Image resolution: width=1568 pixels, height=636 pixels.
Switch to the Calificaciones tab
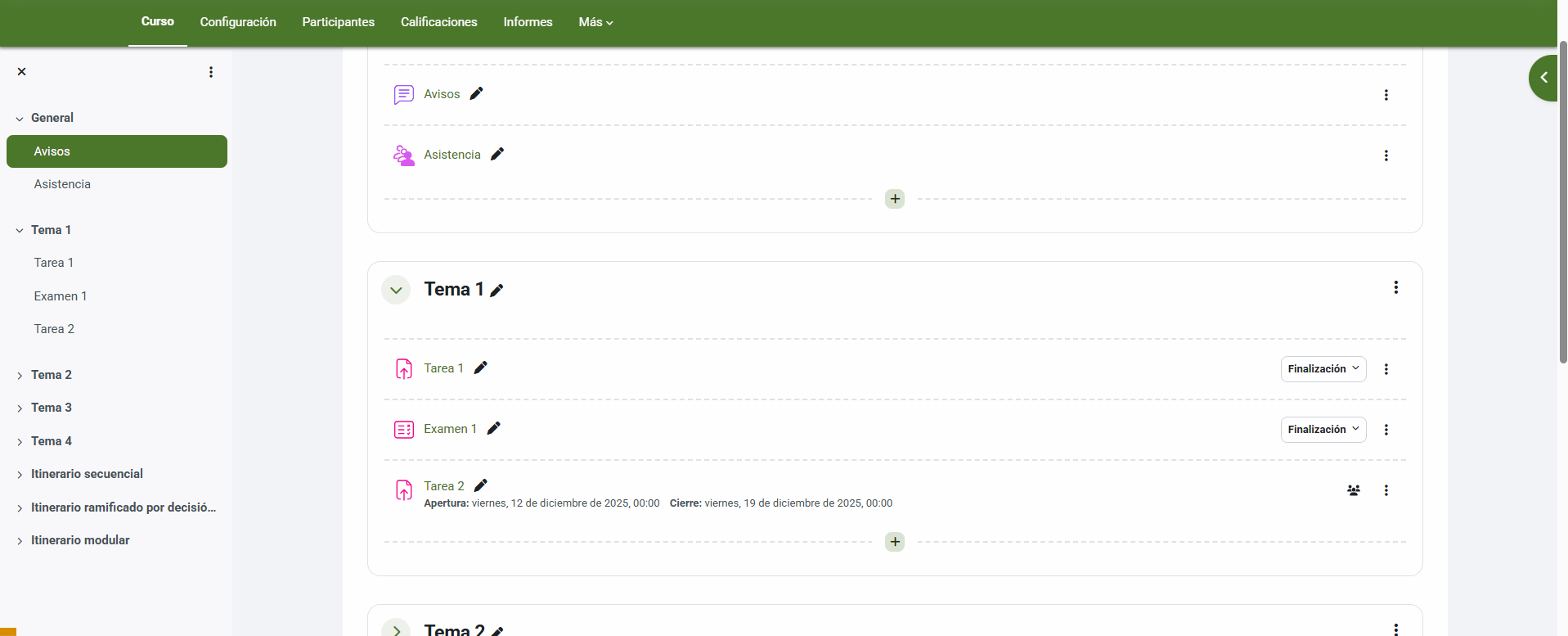coord(438,22)
